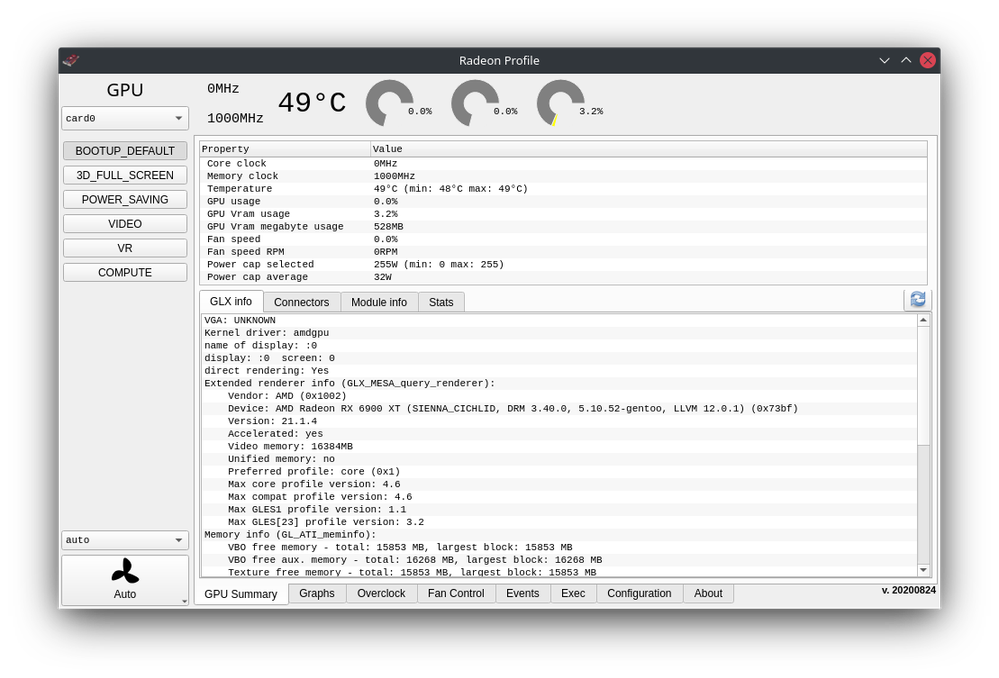Click the Radeon Profile app icon in title bar

point(71,61)
